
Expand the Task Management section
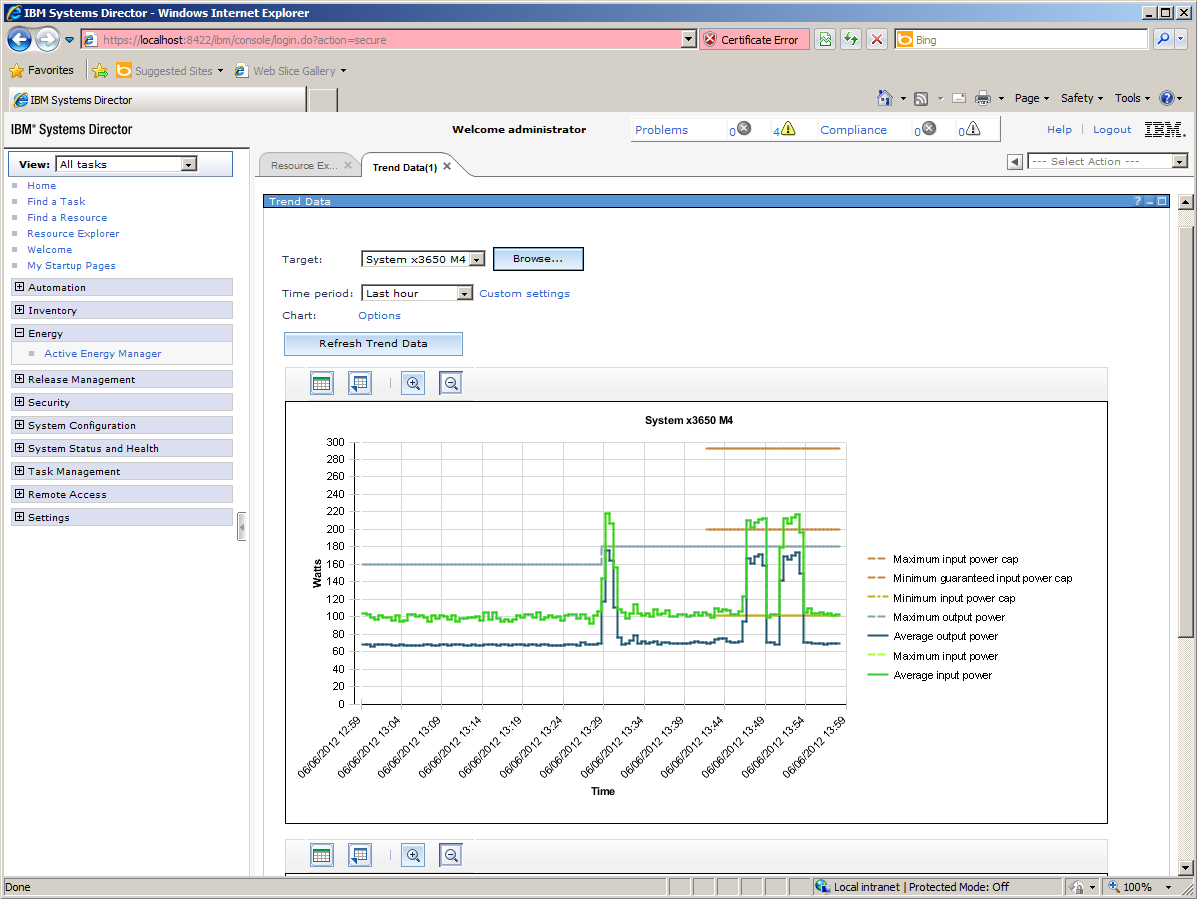tap(20, 470)
